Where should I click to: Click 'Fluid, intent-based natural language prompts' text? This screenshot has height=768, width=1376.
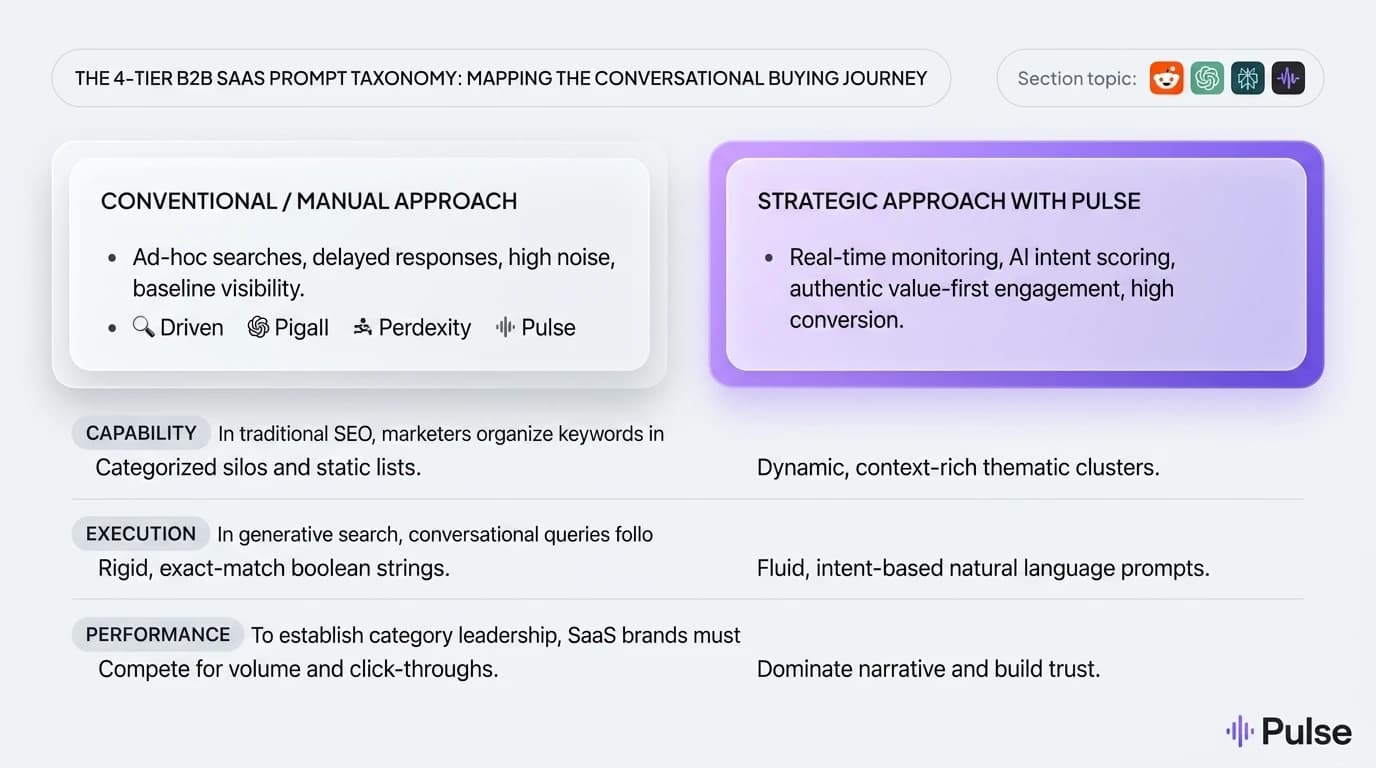pos(983,568)
